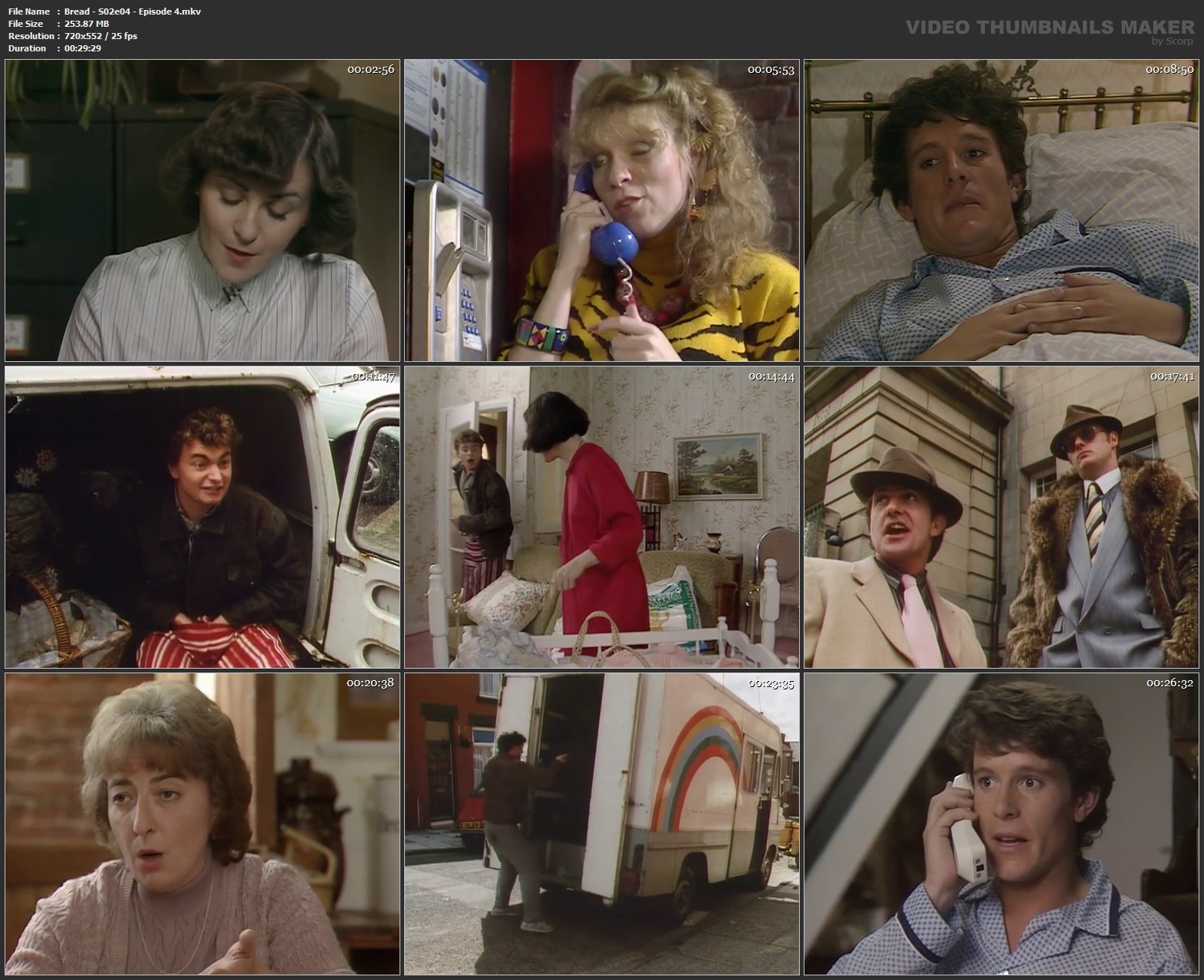Select the bedroom frame at 00:14:44
The height and width of the screenshot is (980, 1204).
[x=602, y=517]
